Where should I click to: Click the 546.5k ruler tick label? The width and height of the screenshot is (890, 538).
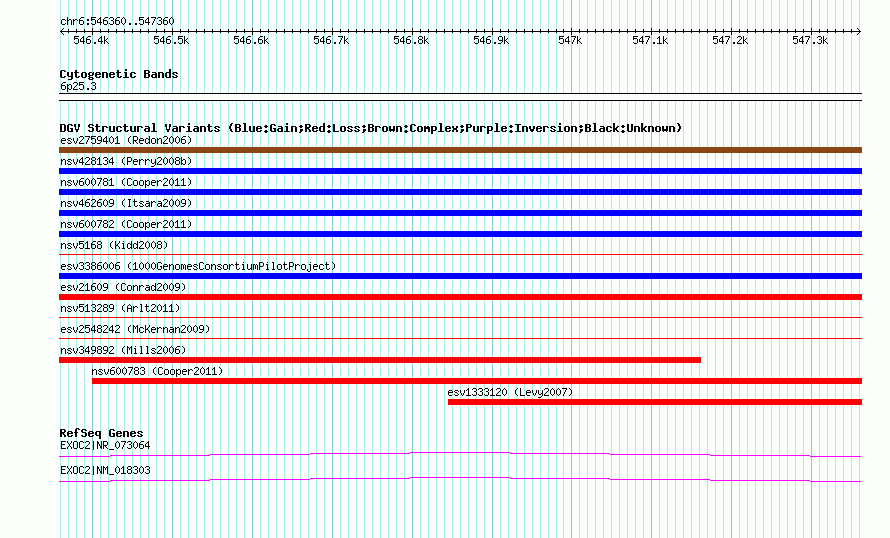point(171,40)
